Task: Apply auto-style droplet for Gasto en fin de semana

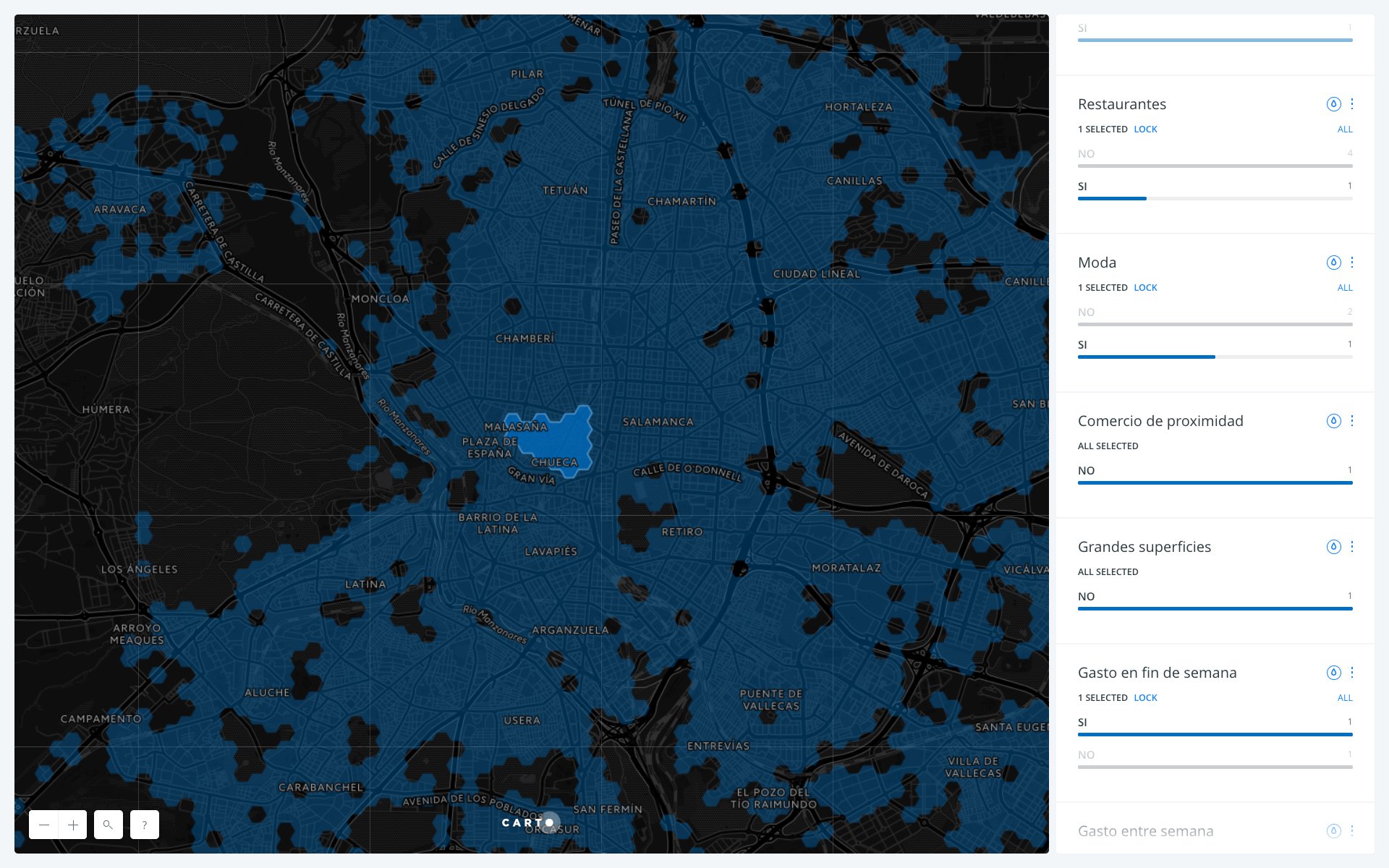Action: 1333,673
